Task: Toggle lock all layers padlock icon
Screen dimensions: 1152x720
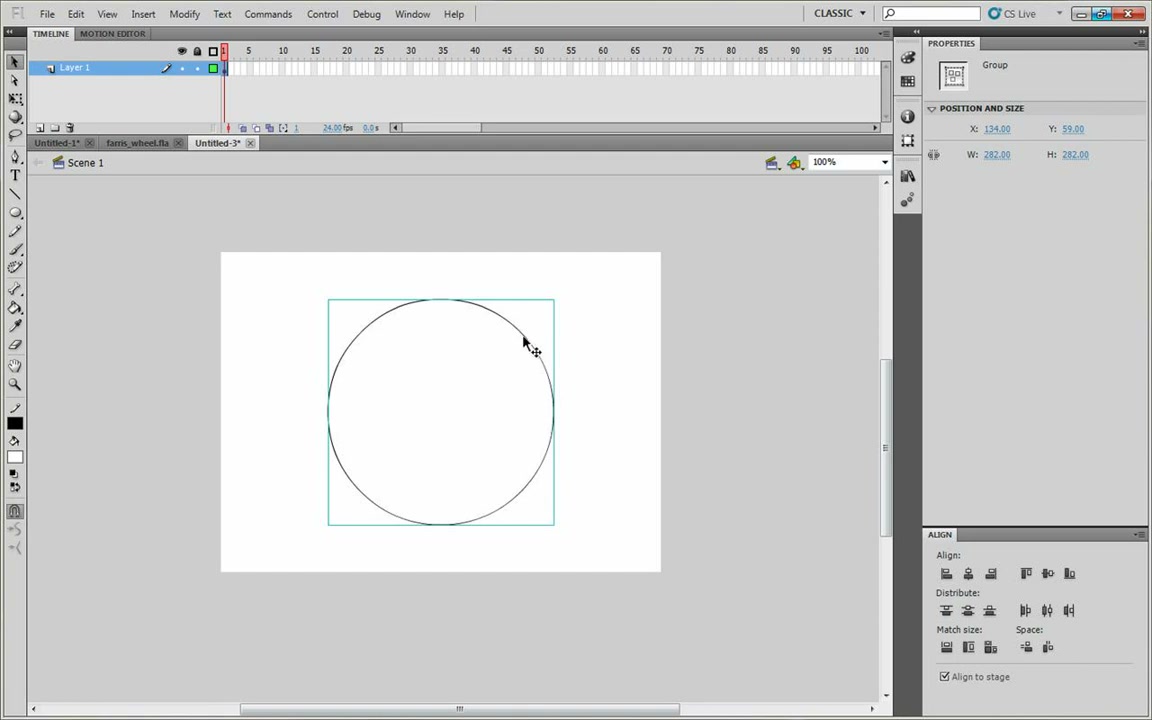Action: (x=197, y=51)
